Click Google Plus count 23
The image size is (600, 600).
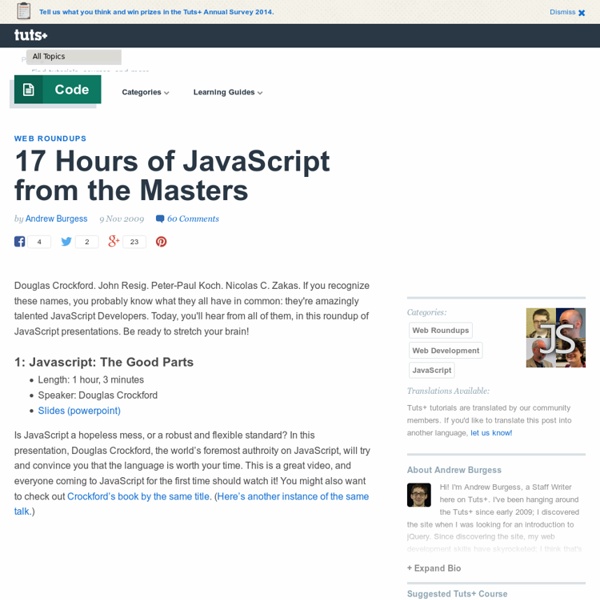[134, 242]
